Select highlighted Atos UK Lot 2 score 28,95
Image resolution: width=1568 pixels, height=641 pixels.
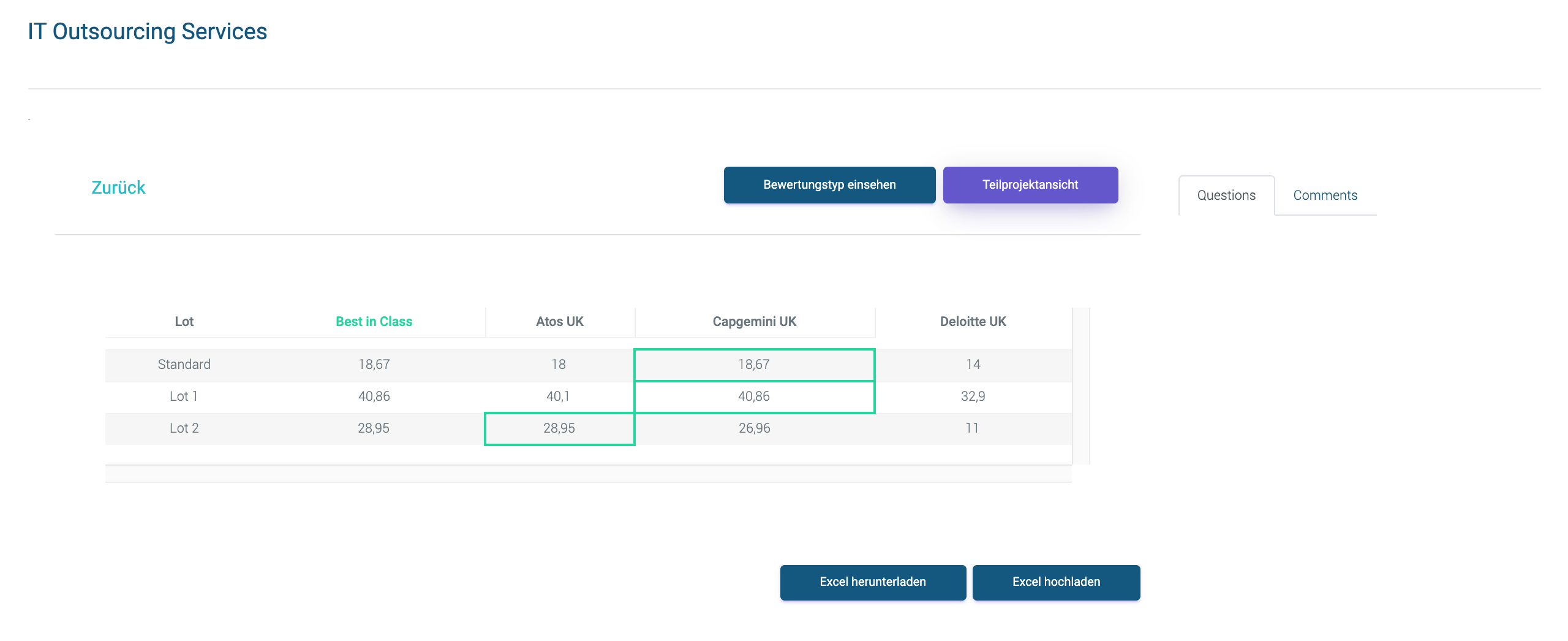point(559,428)
